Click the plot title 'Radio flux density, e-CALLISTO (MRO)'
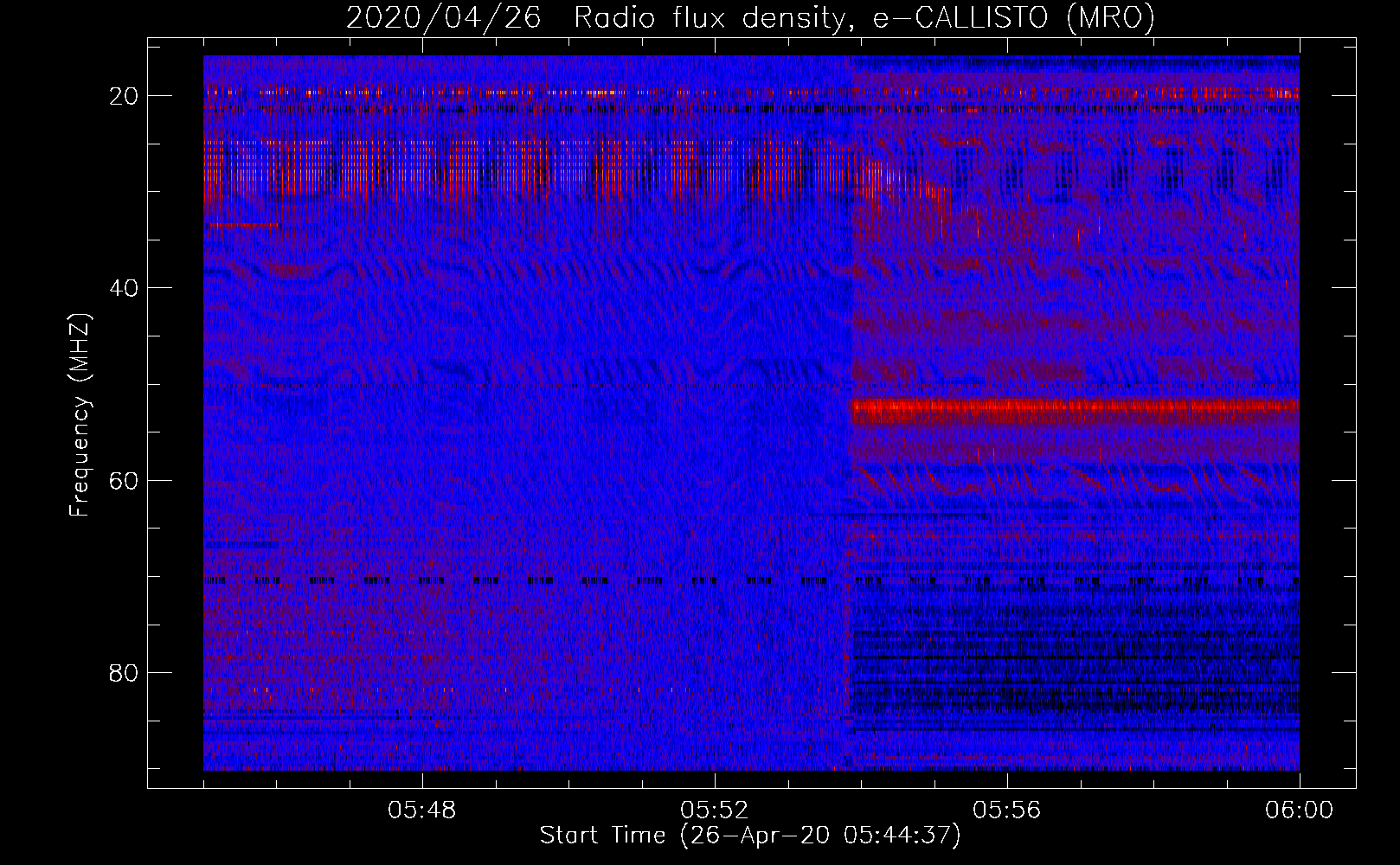The width and height of the screenshot is (1400, 865). click(x=864, y=17)
